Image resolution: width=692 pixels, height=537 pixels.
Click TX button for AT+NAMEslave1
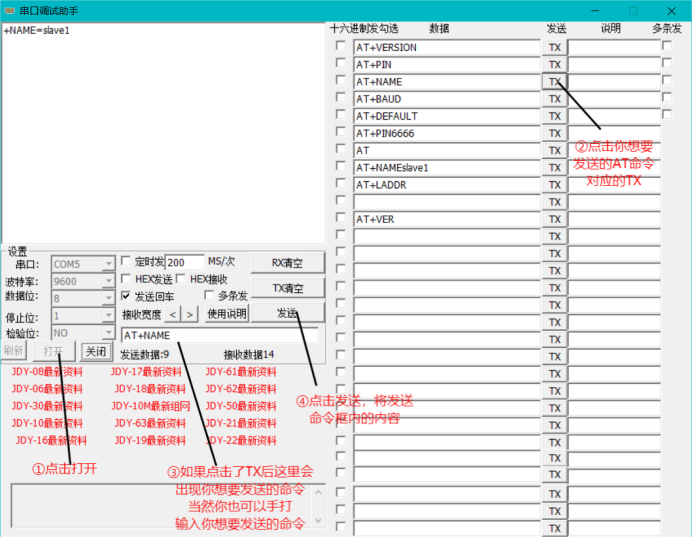pos(555,168)
